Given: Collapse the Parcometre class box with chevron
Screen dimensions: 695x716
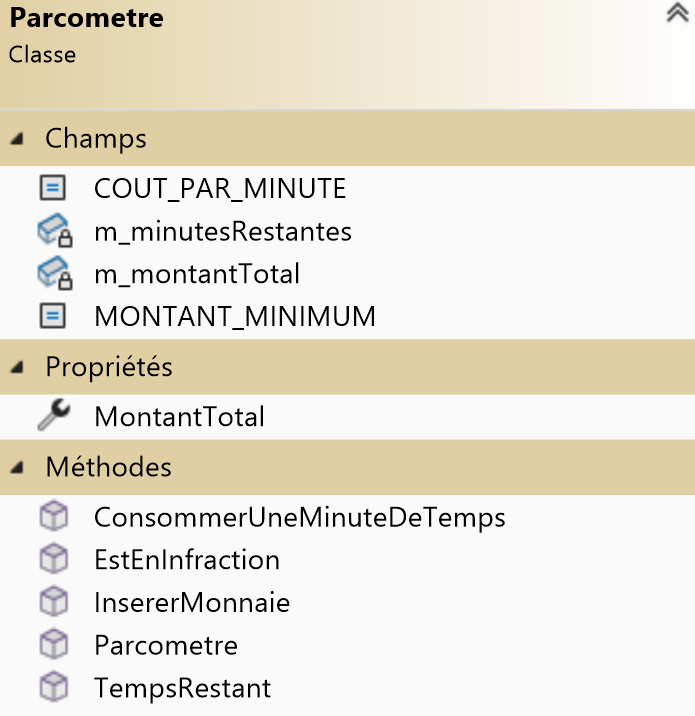Looking at the screenshot, I should (677, 15).
